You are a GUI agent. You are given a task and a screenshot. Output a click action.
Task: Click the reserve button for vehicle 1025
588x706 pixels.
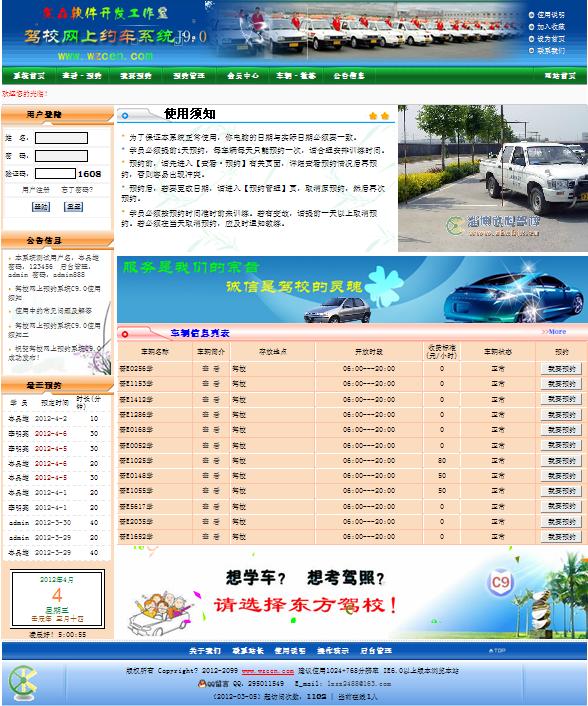coord(561,461)
